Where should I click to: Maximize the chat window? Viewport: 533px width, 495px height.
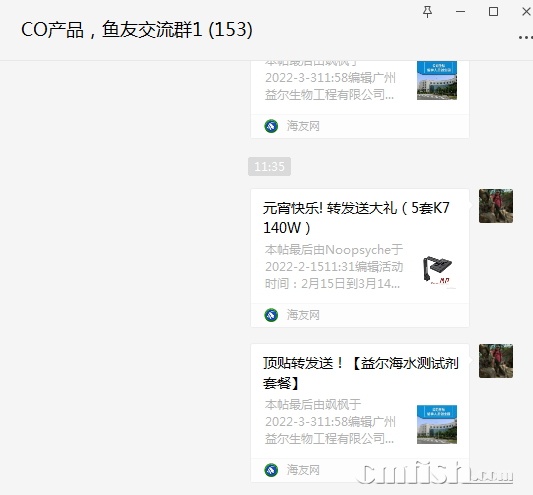click(x=493, y=12)
